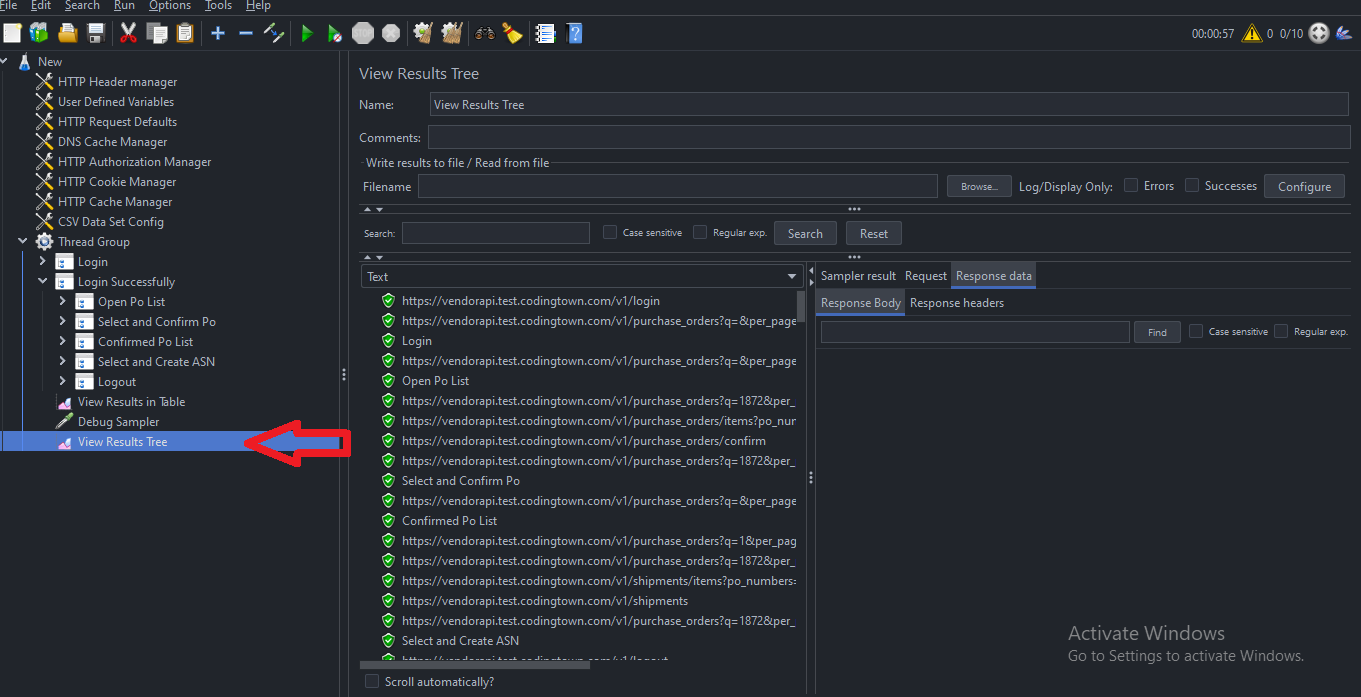Click the Configure button

[x=1304, y=186]
